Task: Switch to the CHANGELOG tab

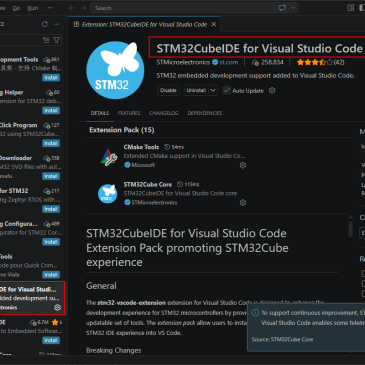Action: (164, 113)
